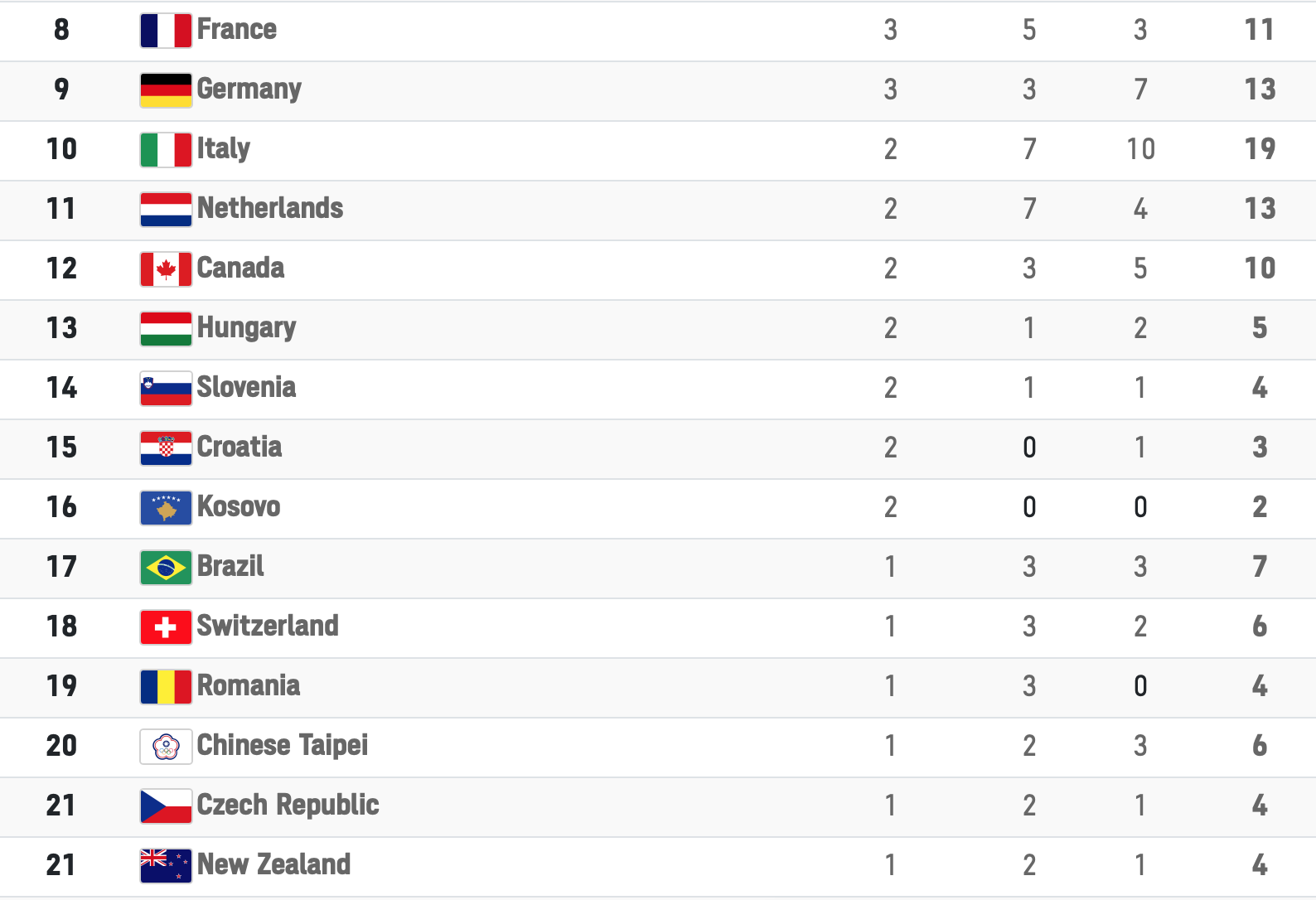Click the Kosovo flag icon
This screenshot has width=1316, height=900.
166,508
